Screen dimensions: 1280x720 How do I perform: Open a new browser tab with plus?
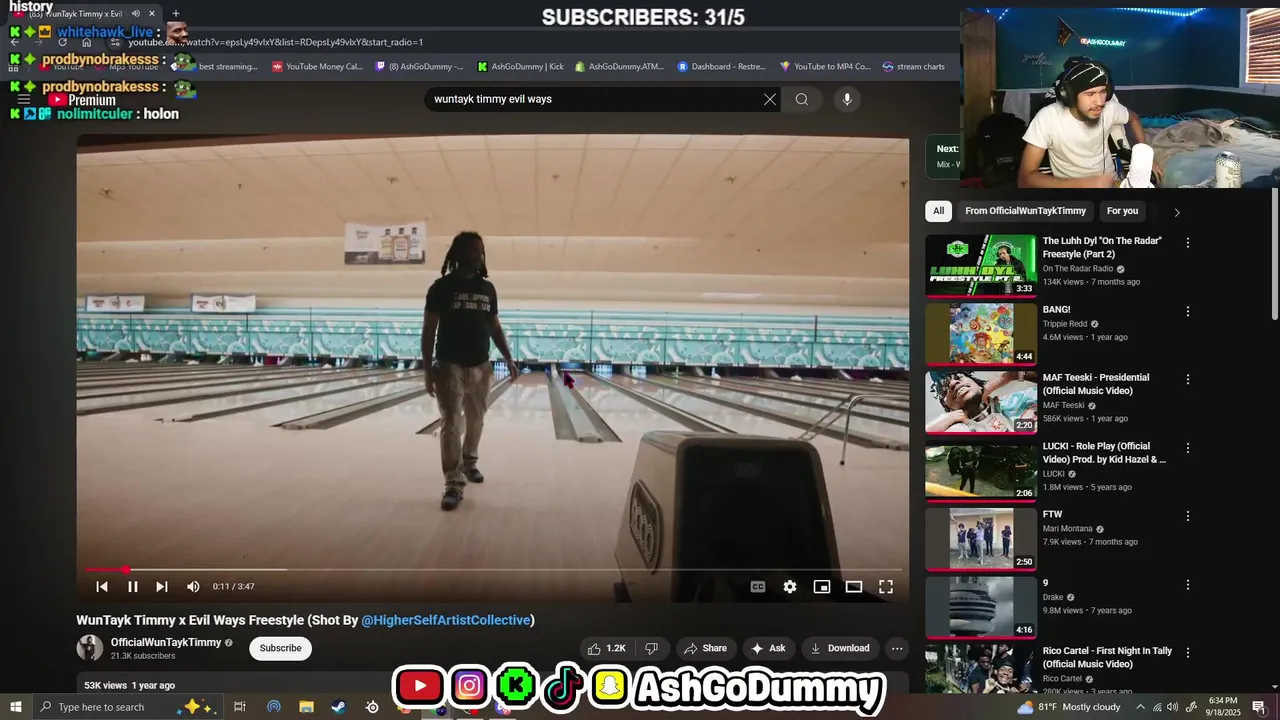click(176, 14)
